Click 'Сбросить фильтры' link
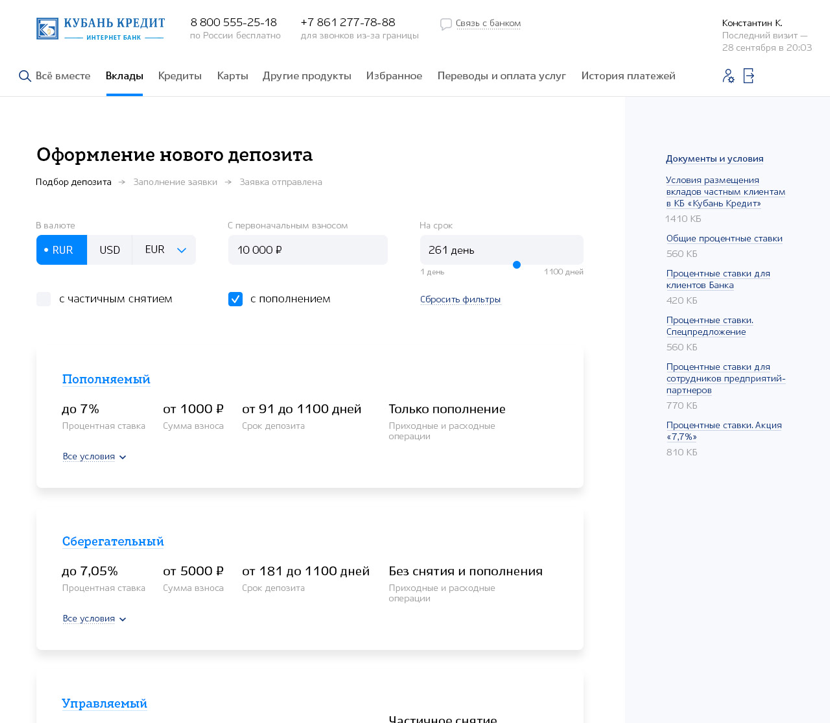The image size is (830, 723). pyautogui.click(x=460, y=299)
